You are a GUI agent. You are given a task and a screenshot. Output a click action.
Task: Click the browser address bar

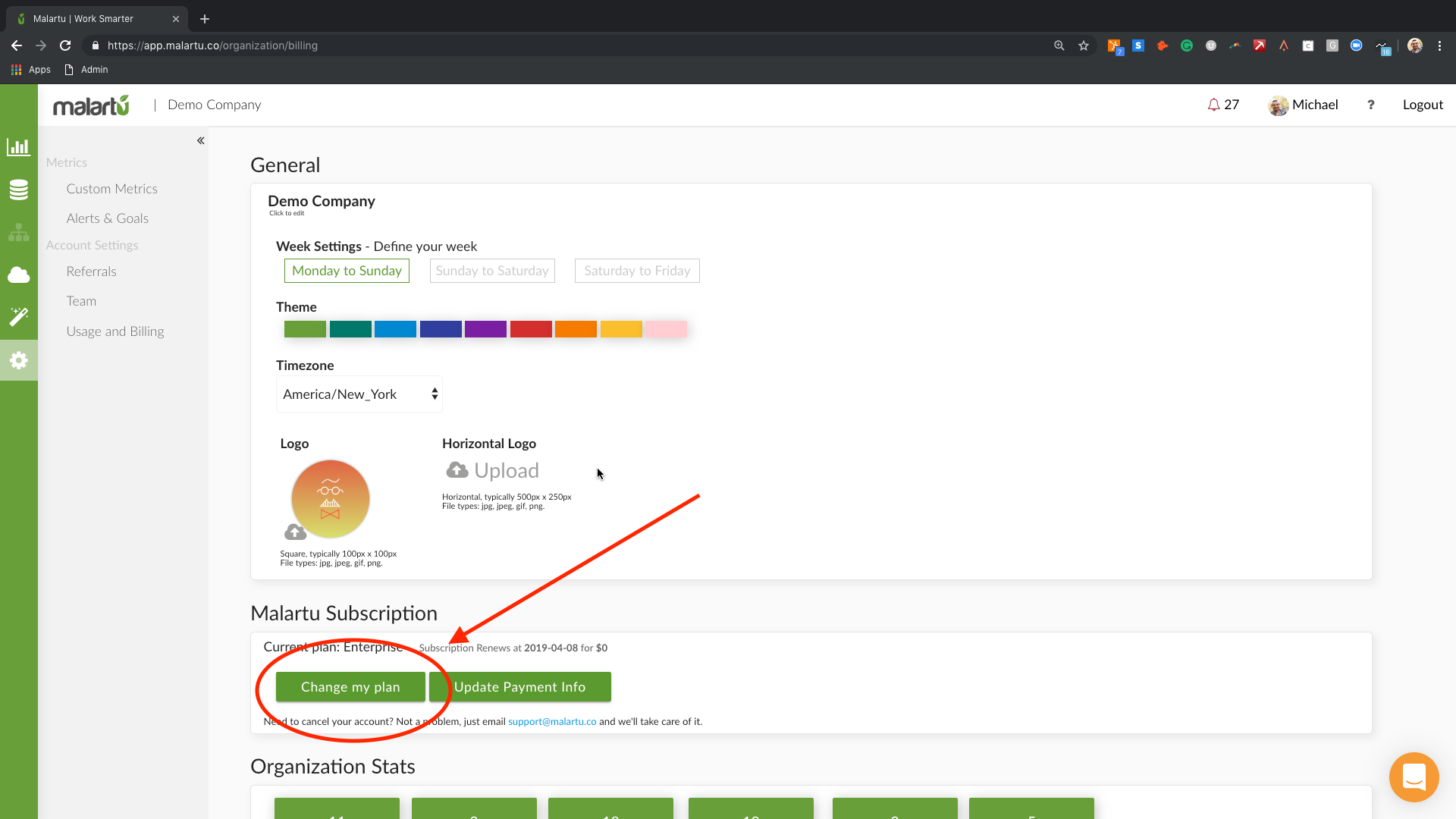tap(569, 45)
